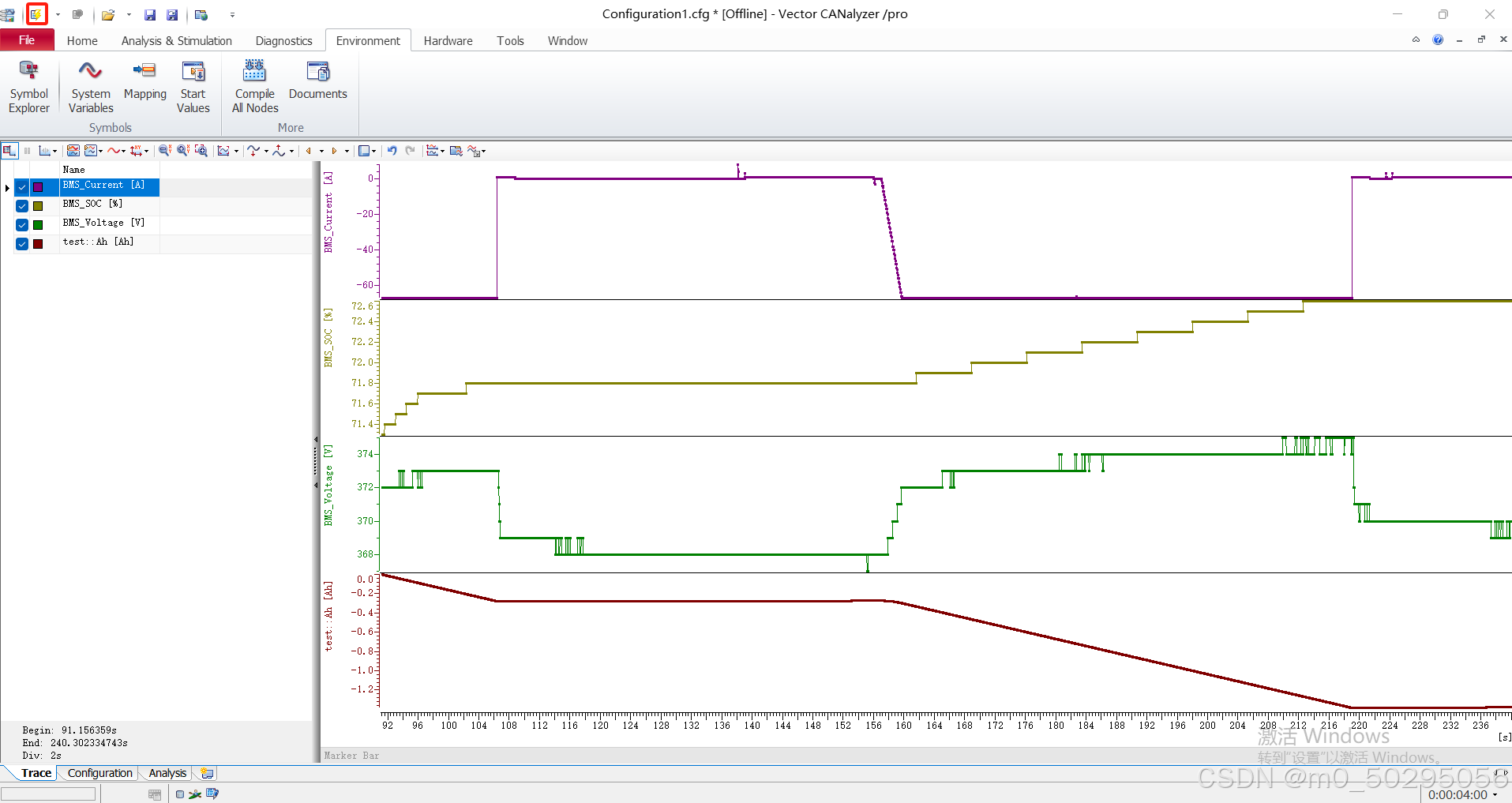Switch to the Analysis desktop tab
This screenshot has width=1512, height=803.
(167, 773)
